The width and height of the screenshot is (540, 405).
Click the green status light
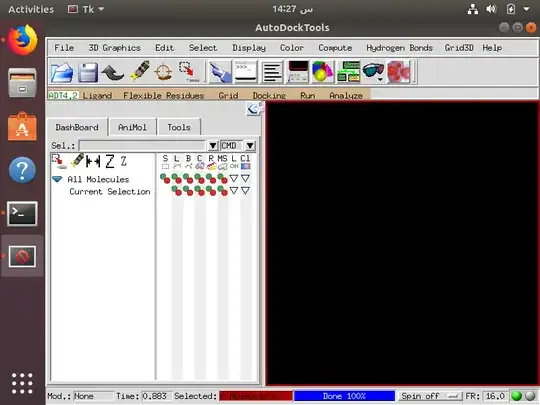coord(517,396)
